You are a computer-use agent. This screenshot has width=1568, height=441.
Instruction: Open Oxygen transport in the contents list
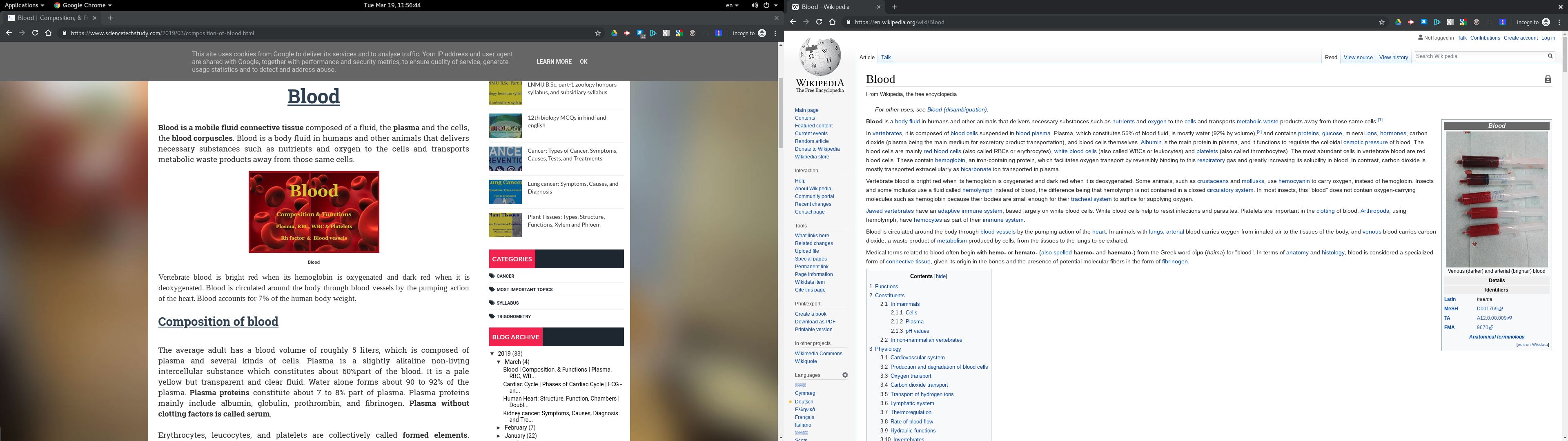[911, 376]
